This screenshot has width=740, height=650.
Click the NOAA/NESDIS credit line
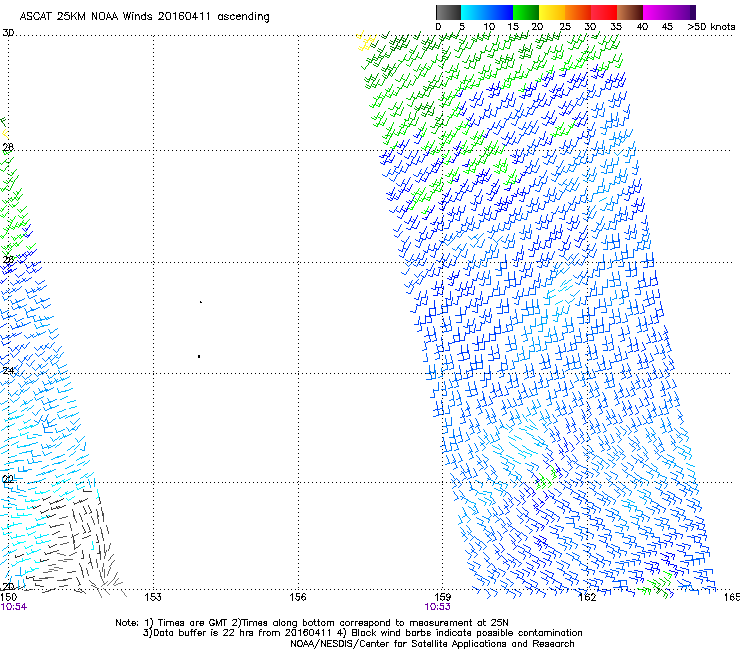pyautogui.click(x=432, y=644)
